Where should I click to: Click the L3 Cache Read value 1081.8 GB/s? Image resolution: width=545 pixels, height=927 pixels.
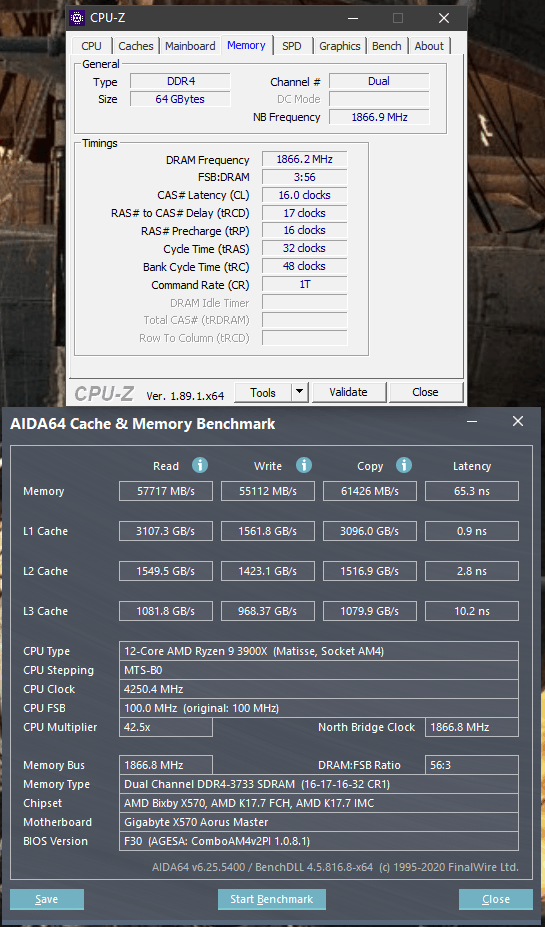click(x=166, y=611)
